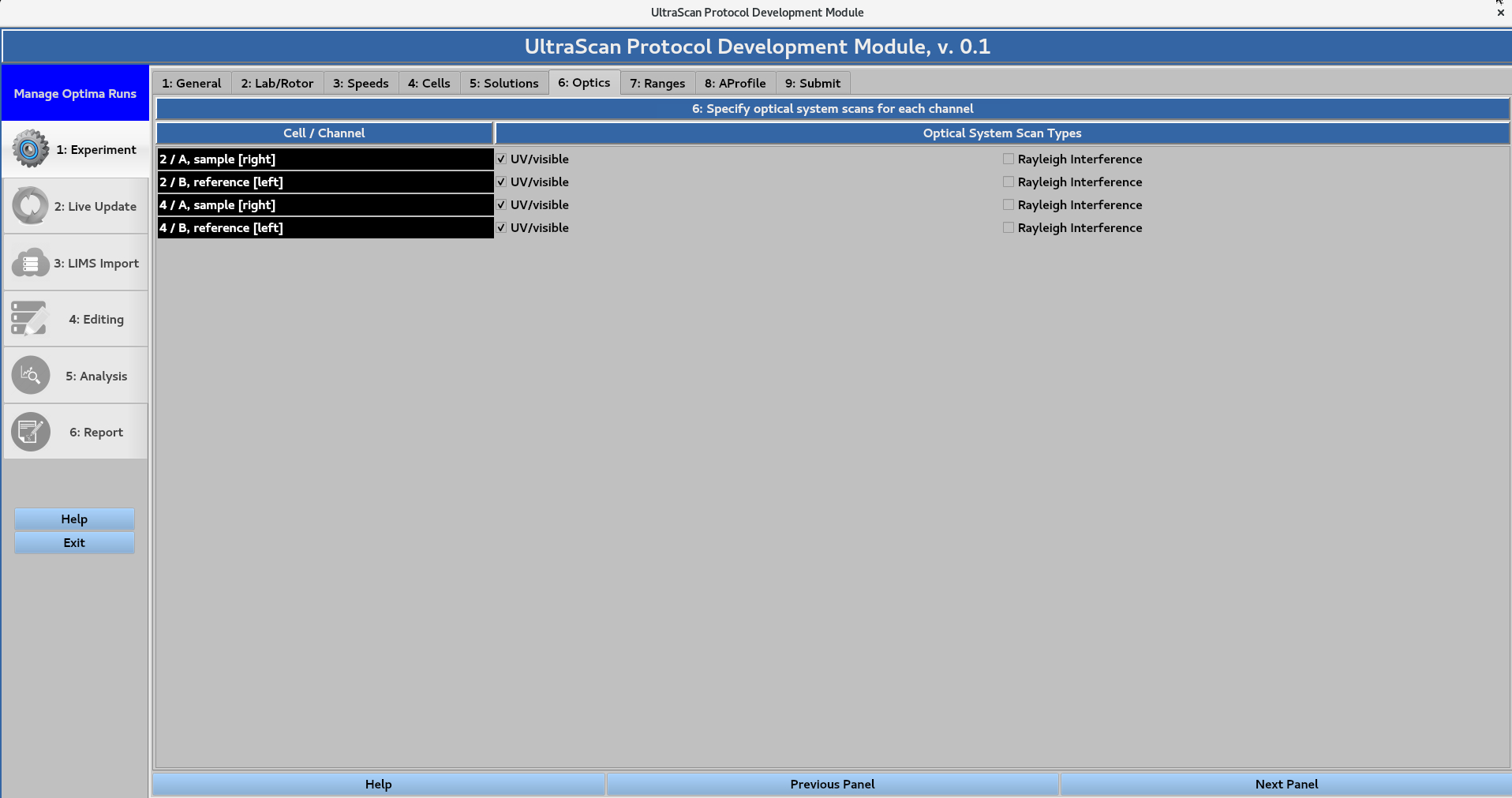Viewport: 1512px width, 798px height.
Task: Click the Previous Panel button
Action: coord(832,784)
